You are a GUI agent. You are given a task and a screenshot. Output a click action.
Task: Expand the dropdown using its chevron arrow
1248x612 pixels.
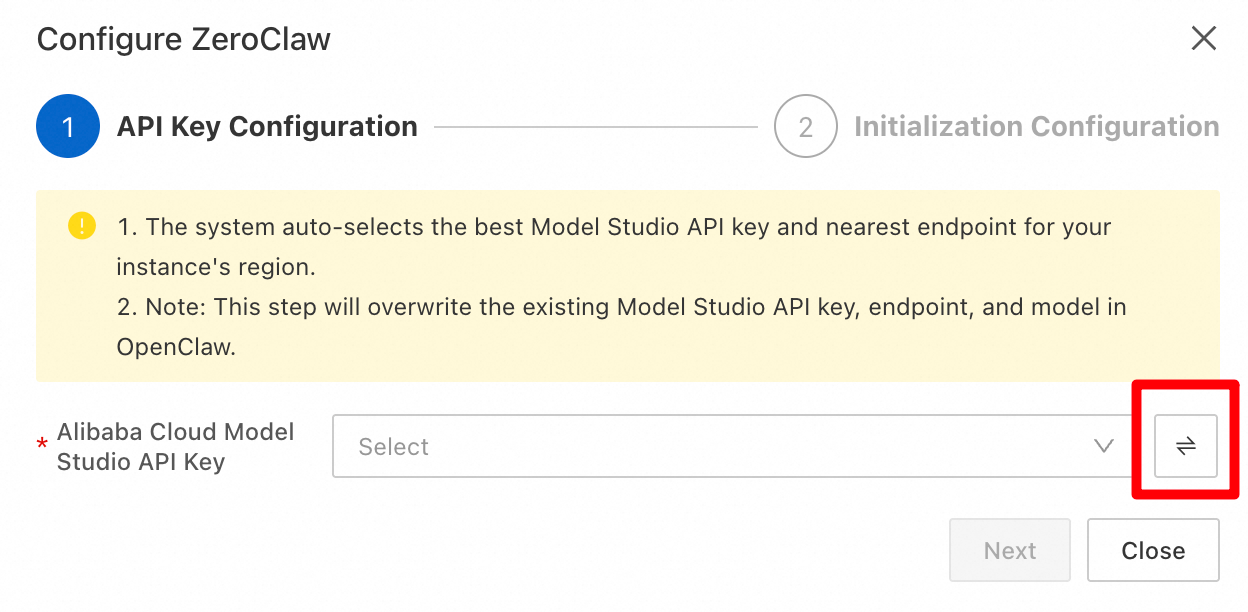coord(1104,446)
